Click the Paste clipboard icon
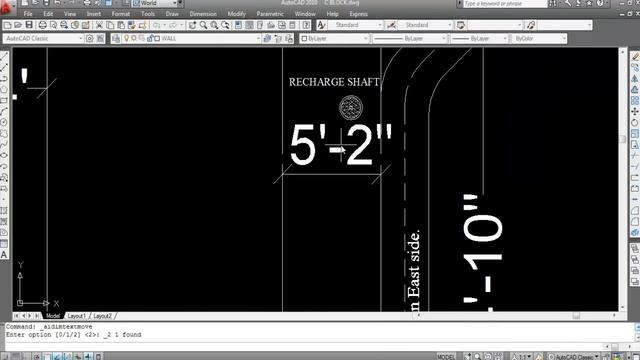This screenshot has height=360, width=640. 121,25
